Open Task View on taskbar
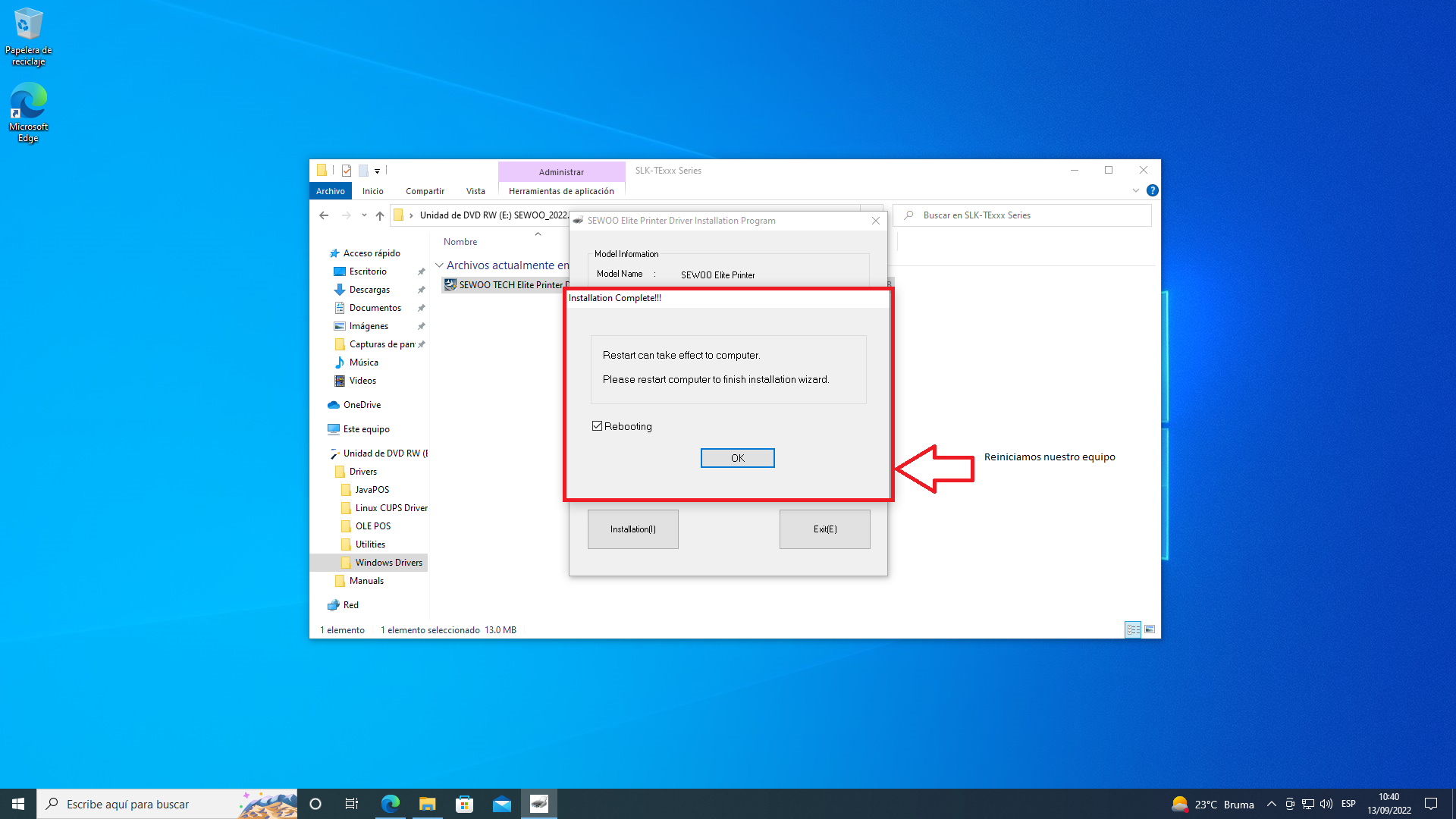Screen dimensions: 1456x819 [x=351, y=804]
